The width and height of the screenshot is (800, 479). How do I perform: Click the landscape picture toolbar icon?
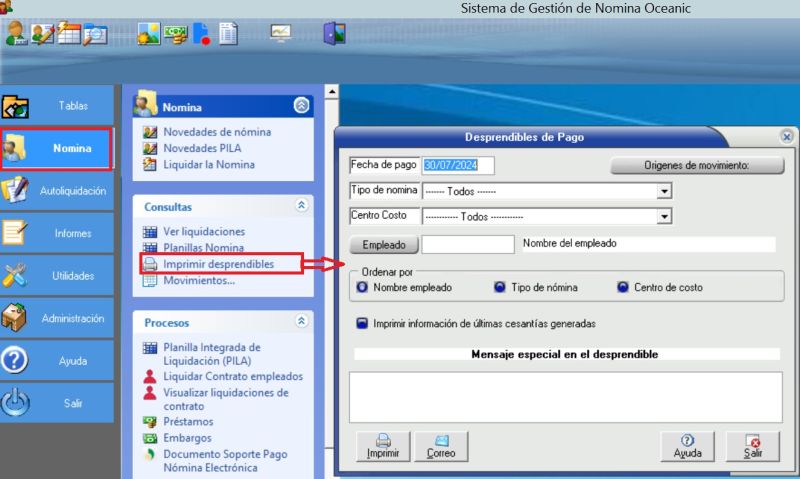click(x=148, y=34)
